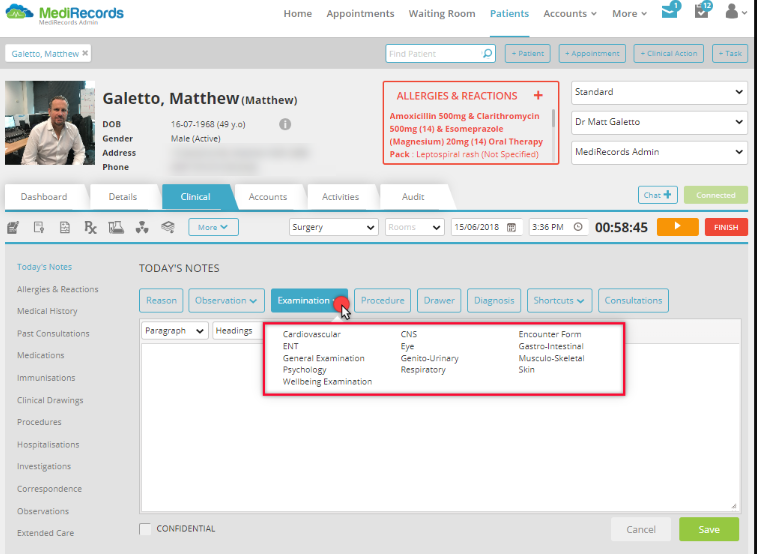
Task: Open Medical History in the sidebar
Action: tap(47, 311)
